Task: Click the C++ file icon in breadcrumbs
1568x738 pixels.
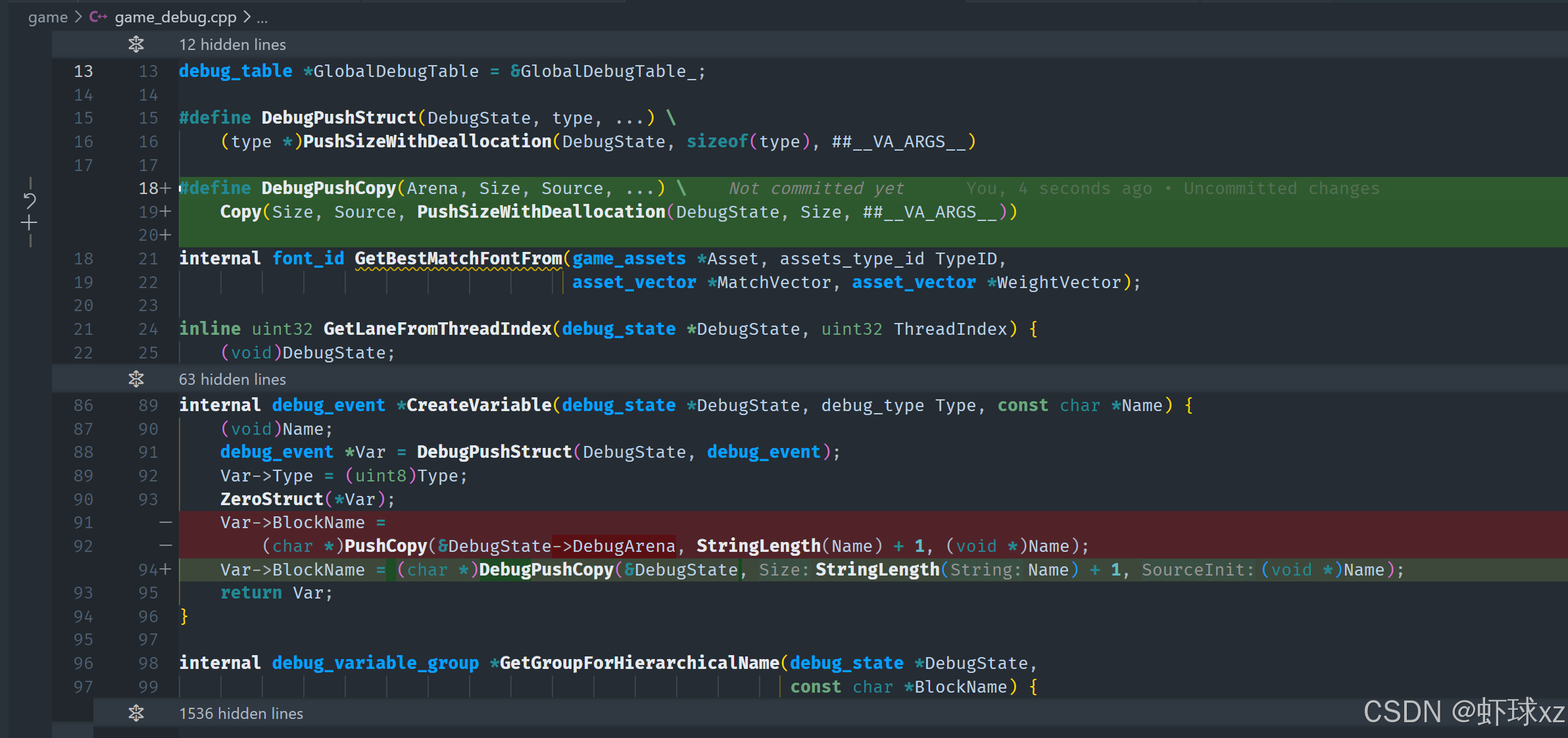Action: coord(98,17)
